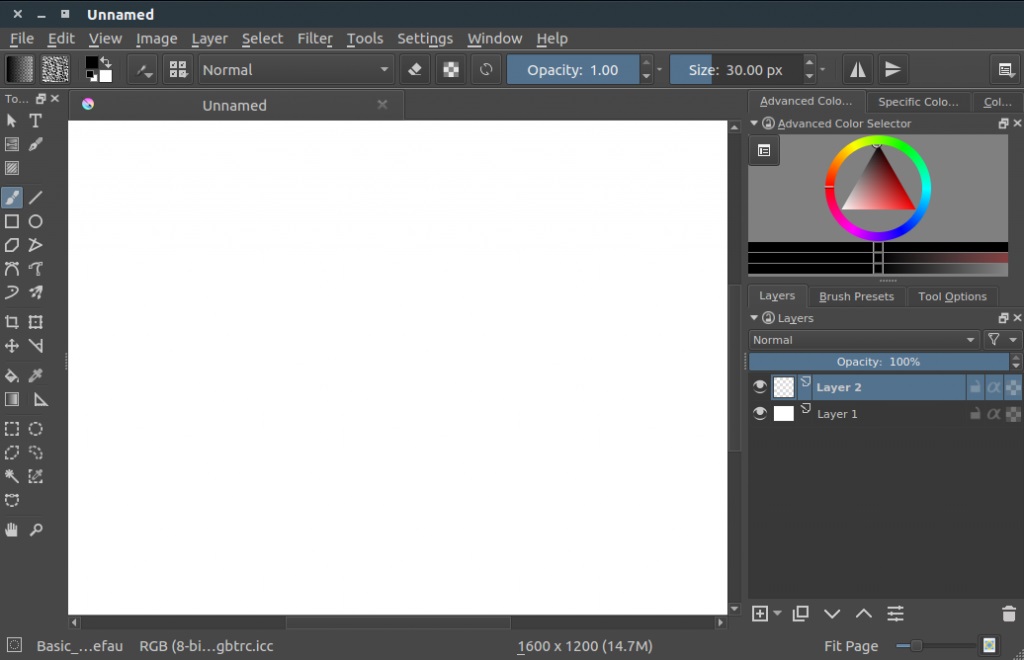
Task: Adjust the zoom slider in status bar
Action: click(936, 646)
